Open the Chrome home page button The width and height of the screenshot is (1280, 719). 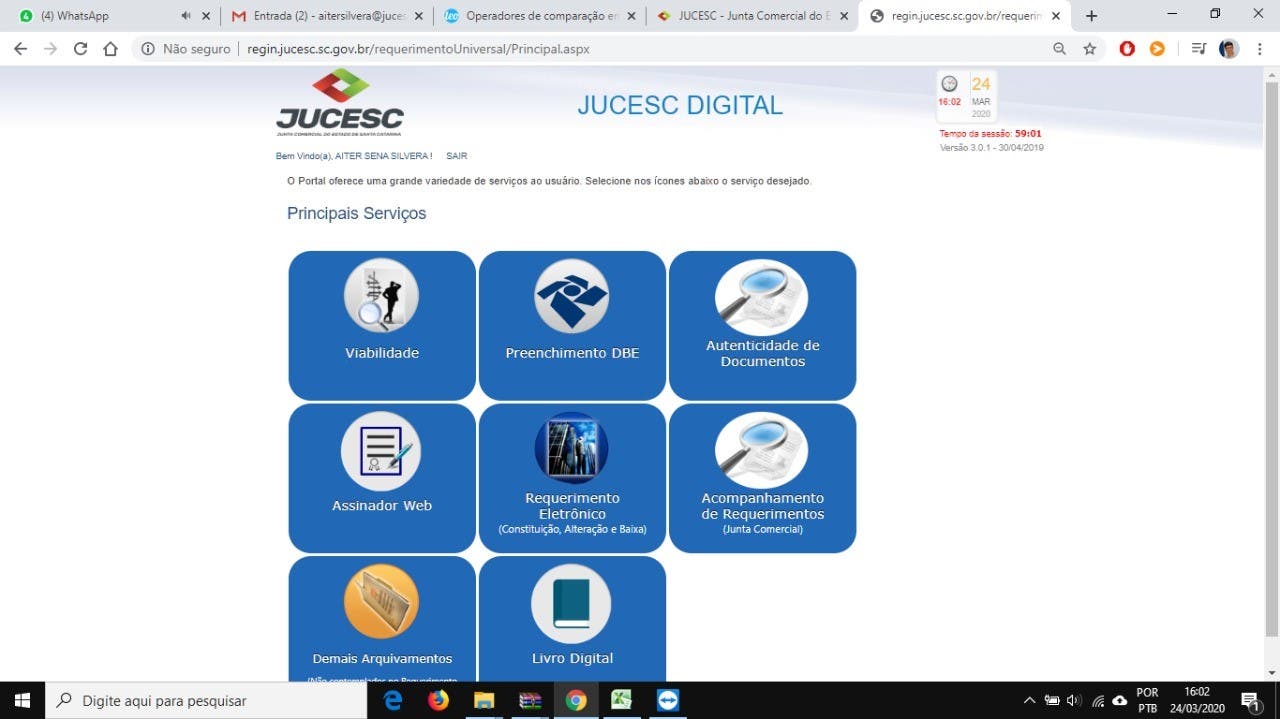[110, 48]
